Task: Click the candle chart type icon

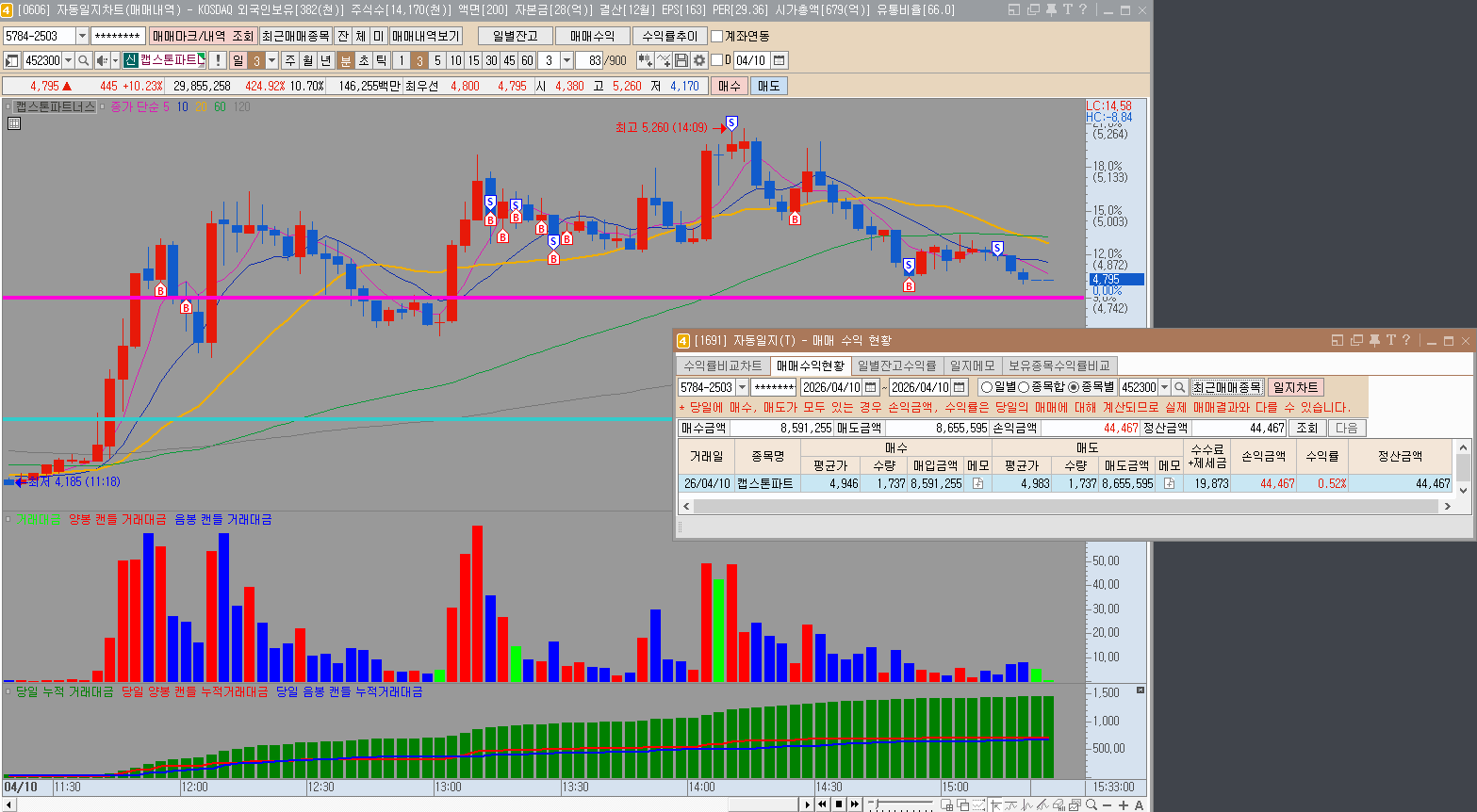Action: (645, 60)
